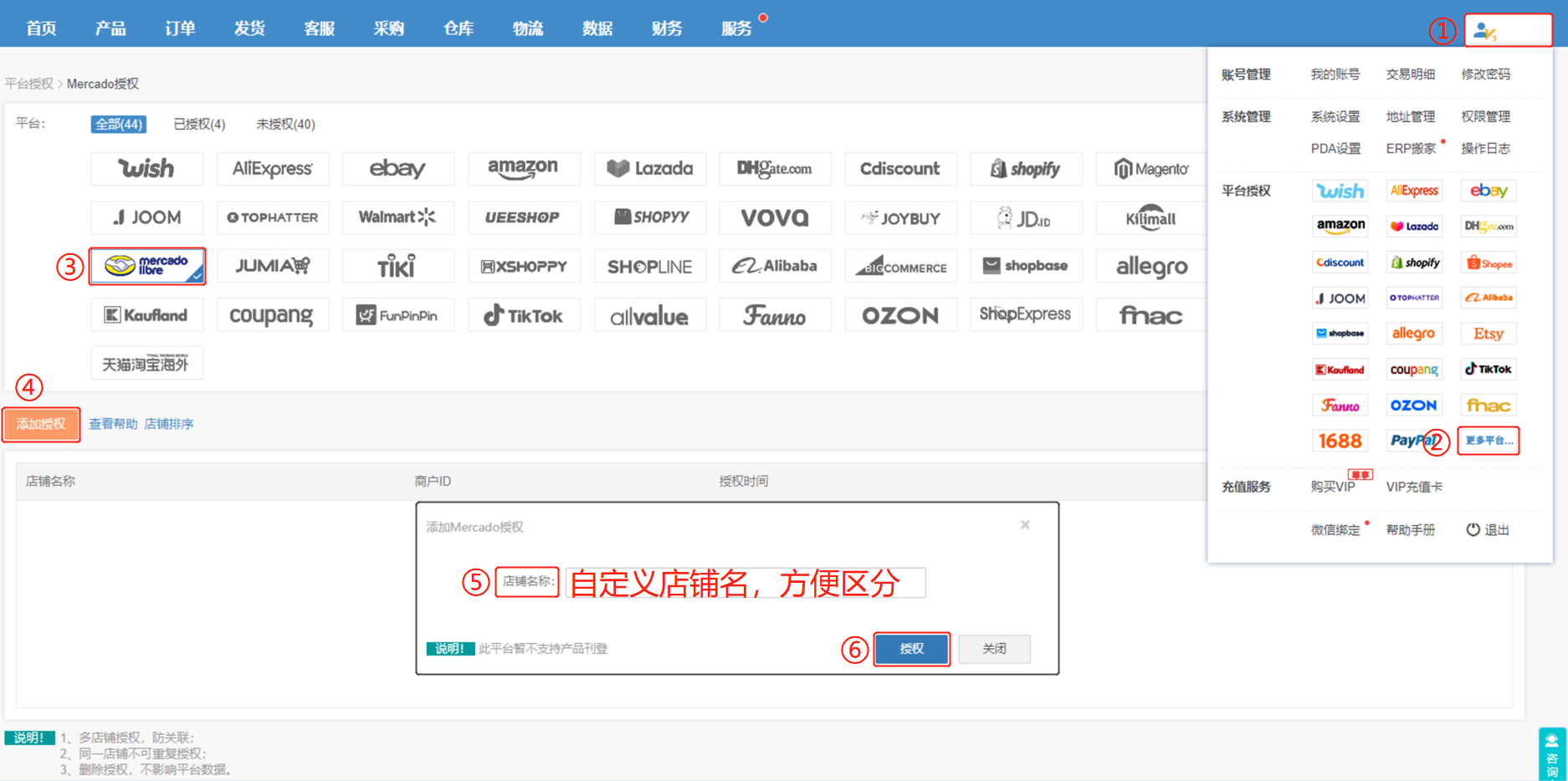Expand 更多平台 to see more platforms
Screen dimensions: 1568x781
[x=1488, y=441]
